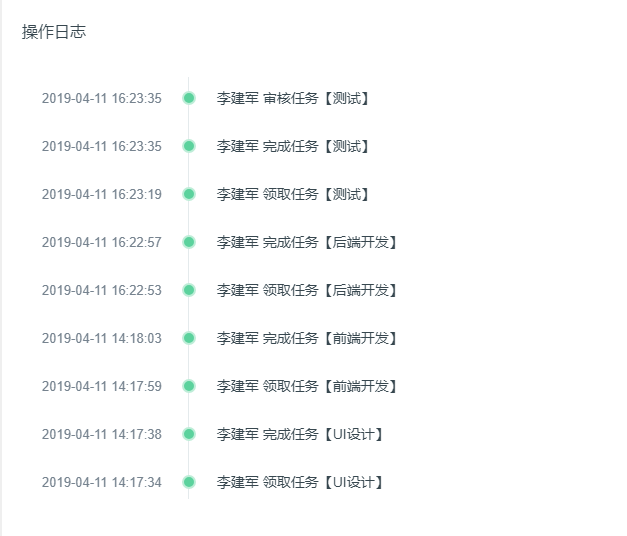Click the timeline dot at 16:23:35 完成任务【测试】
The image size is (627, 536).
point(189,146)
